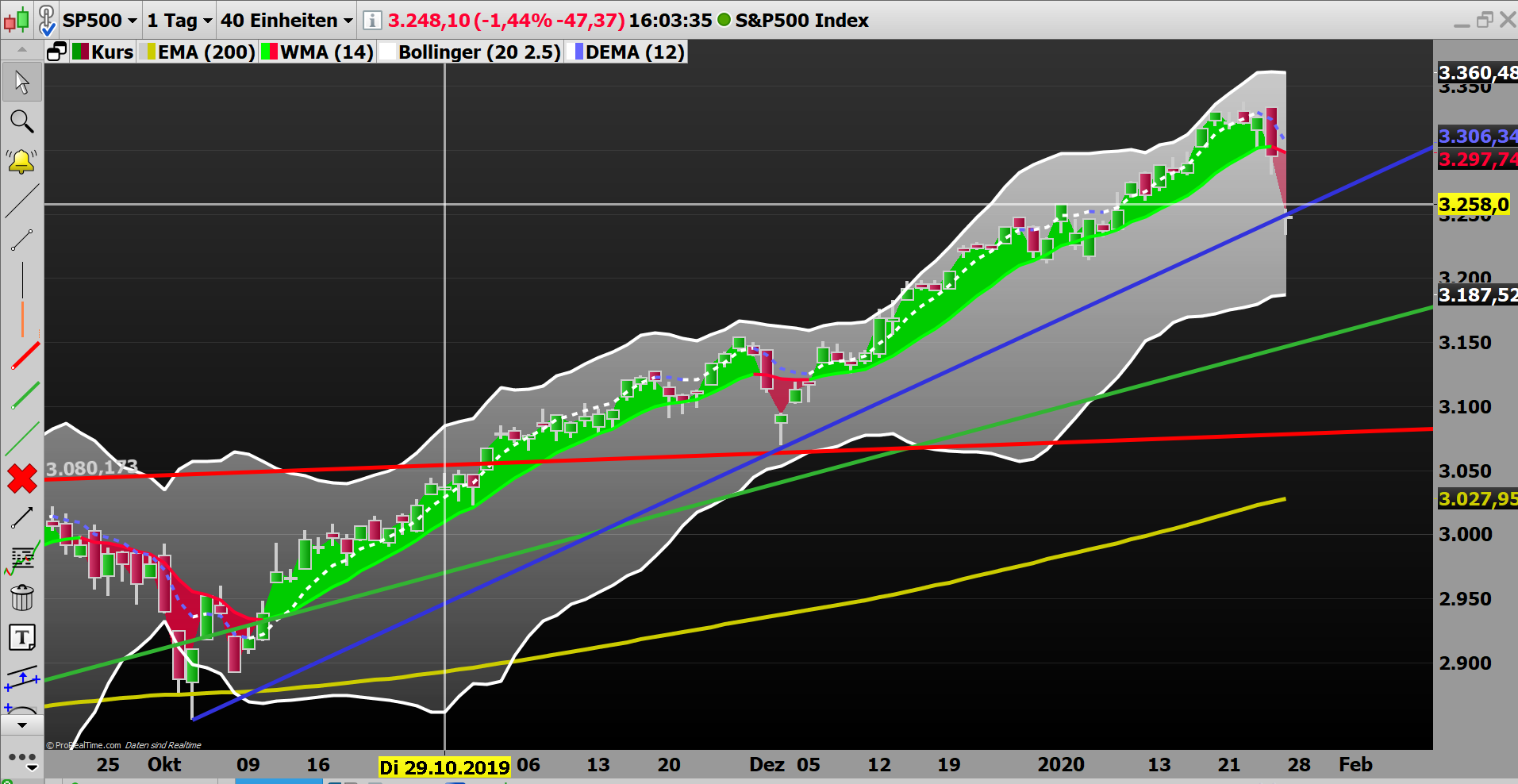
Task: Select the red X erase tool
Action: pyautogui.click(x=21, y=478)
